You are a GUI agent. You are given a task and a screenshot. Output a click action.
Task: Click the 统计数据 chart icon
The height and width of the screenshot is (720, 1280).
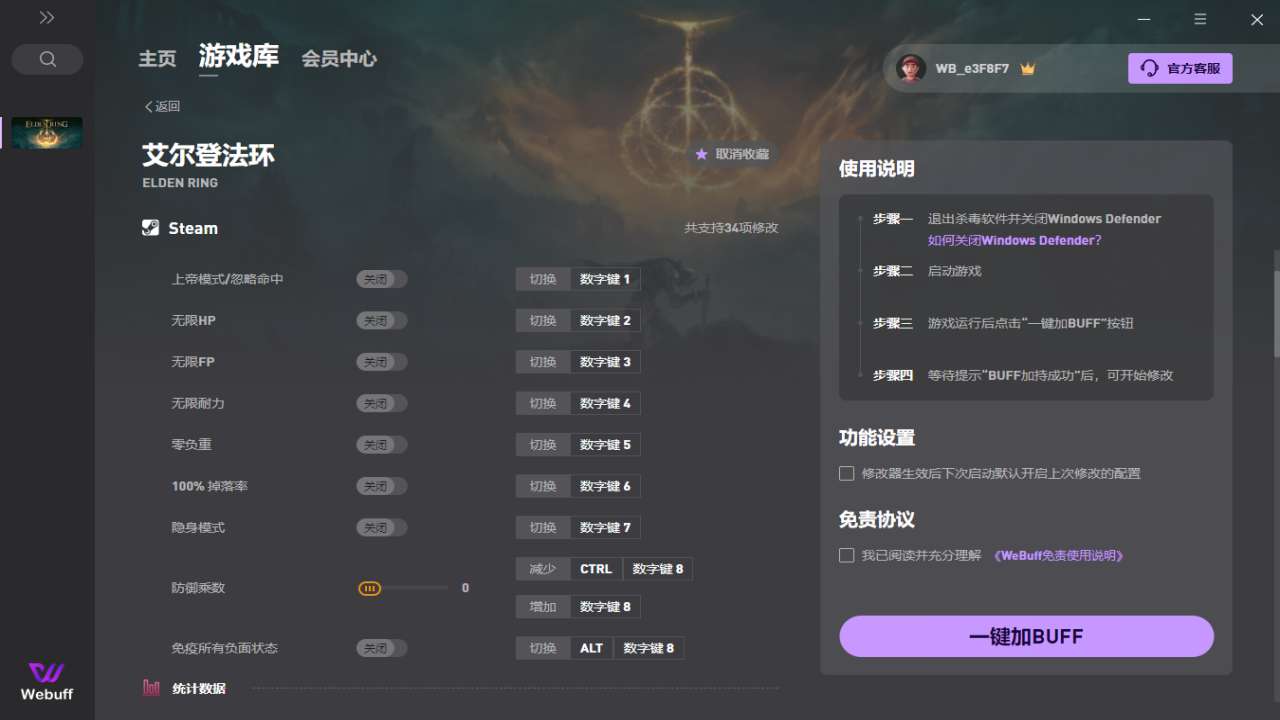click(x=151, y=688)
